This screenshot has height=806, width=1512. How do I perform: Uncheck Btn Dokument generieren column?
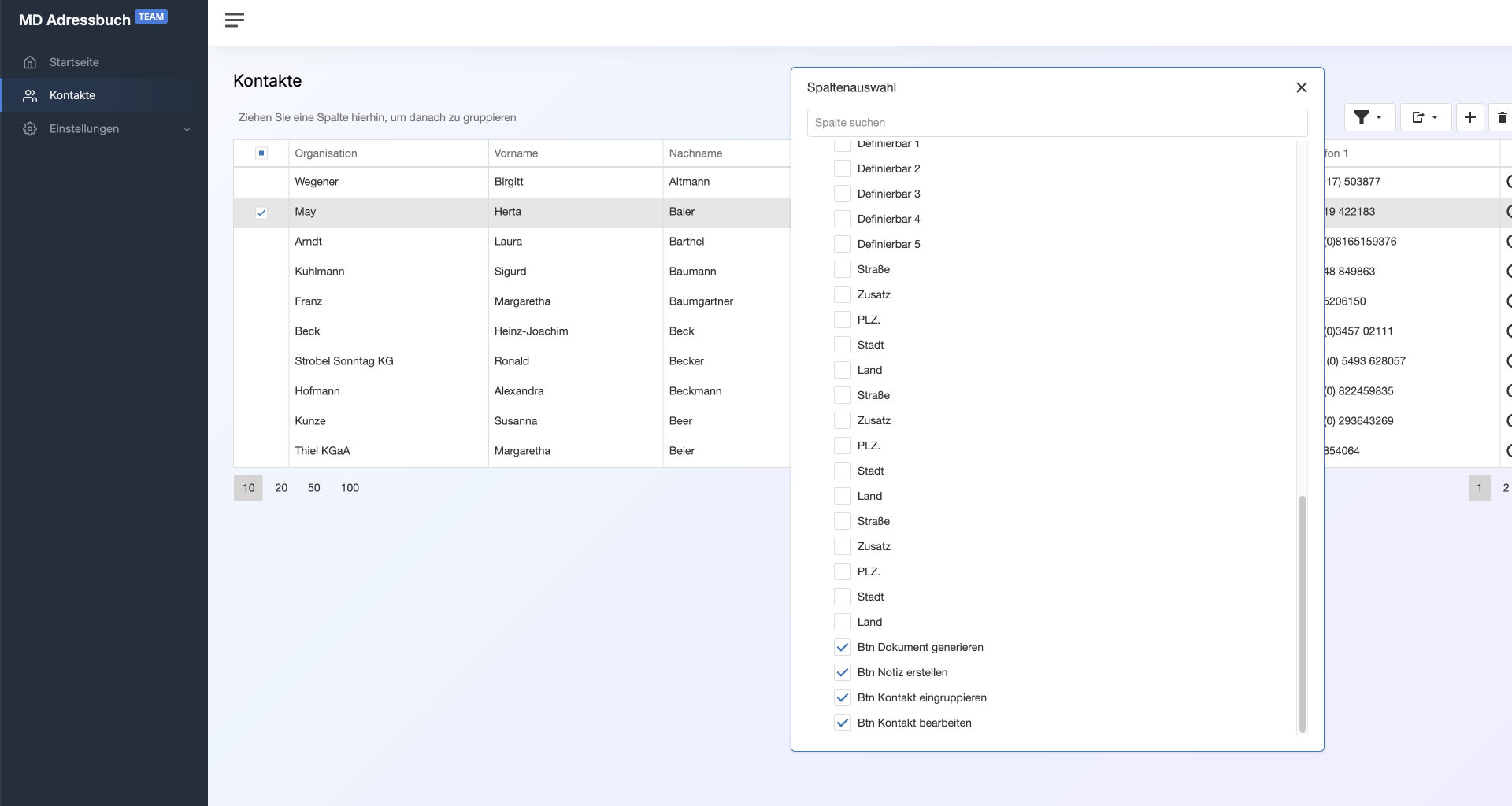pos(843,647)
